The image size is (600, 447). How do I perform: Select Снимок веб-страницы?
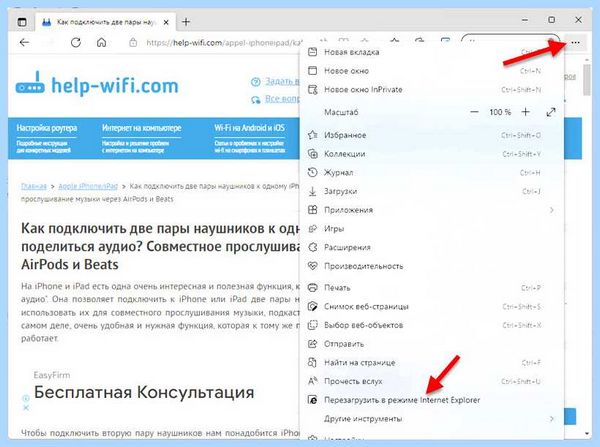[432, 307]
